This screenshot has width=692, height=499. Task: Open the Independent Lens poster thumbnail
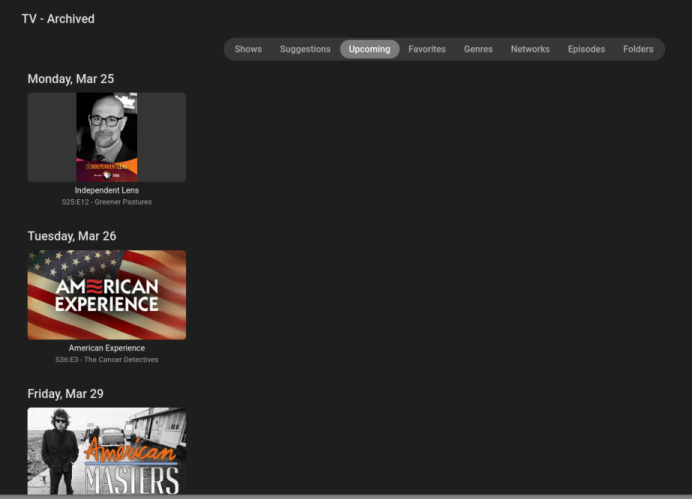coord(107,137)
